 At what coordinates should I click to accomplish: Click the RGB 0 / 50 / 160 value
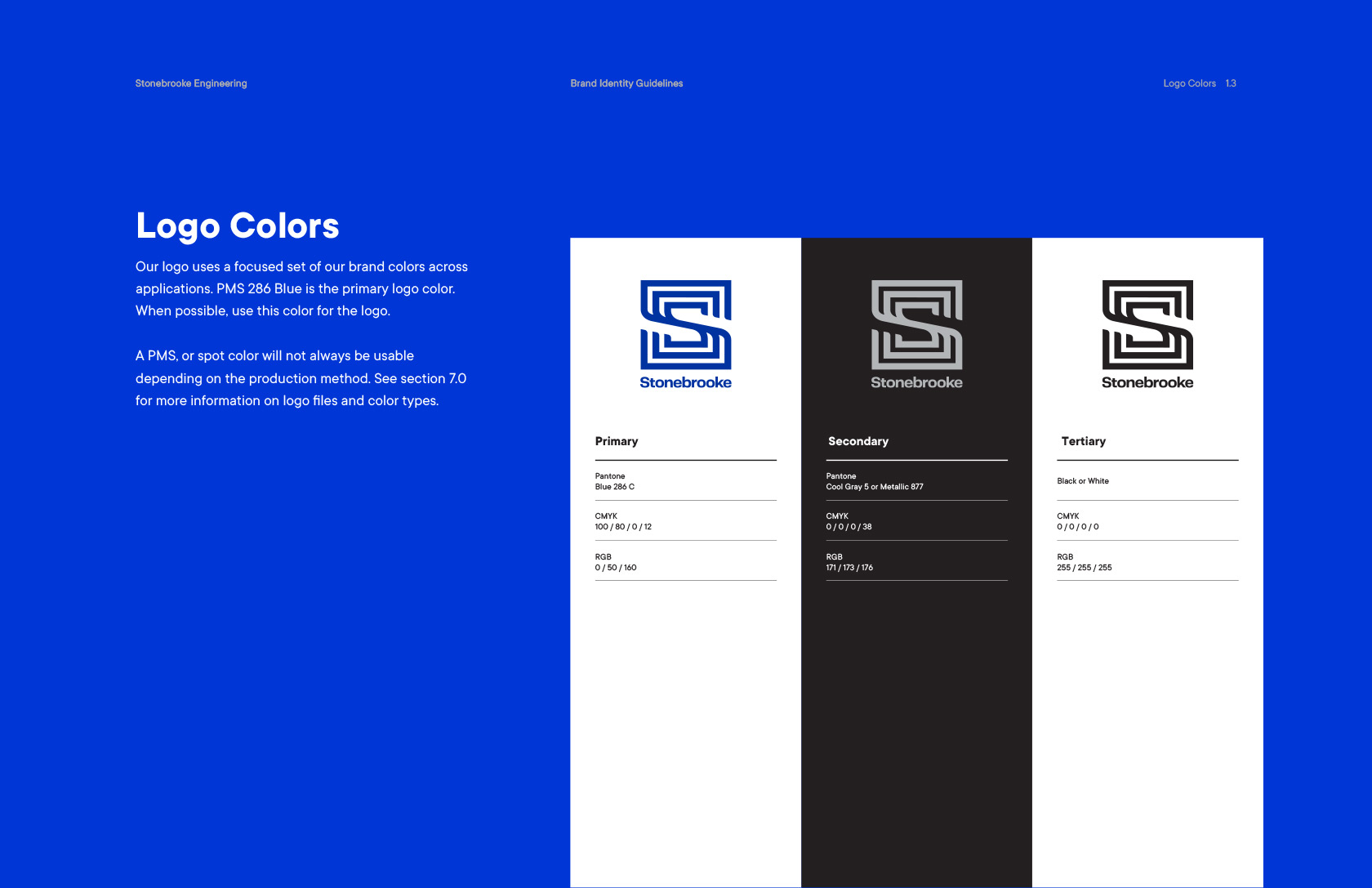(x=616, y=562)
